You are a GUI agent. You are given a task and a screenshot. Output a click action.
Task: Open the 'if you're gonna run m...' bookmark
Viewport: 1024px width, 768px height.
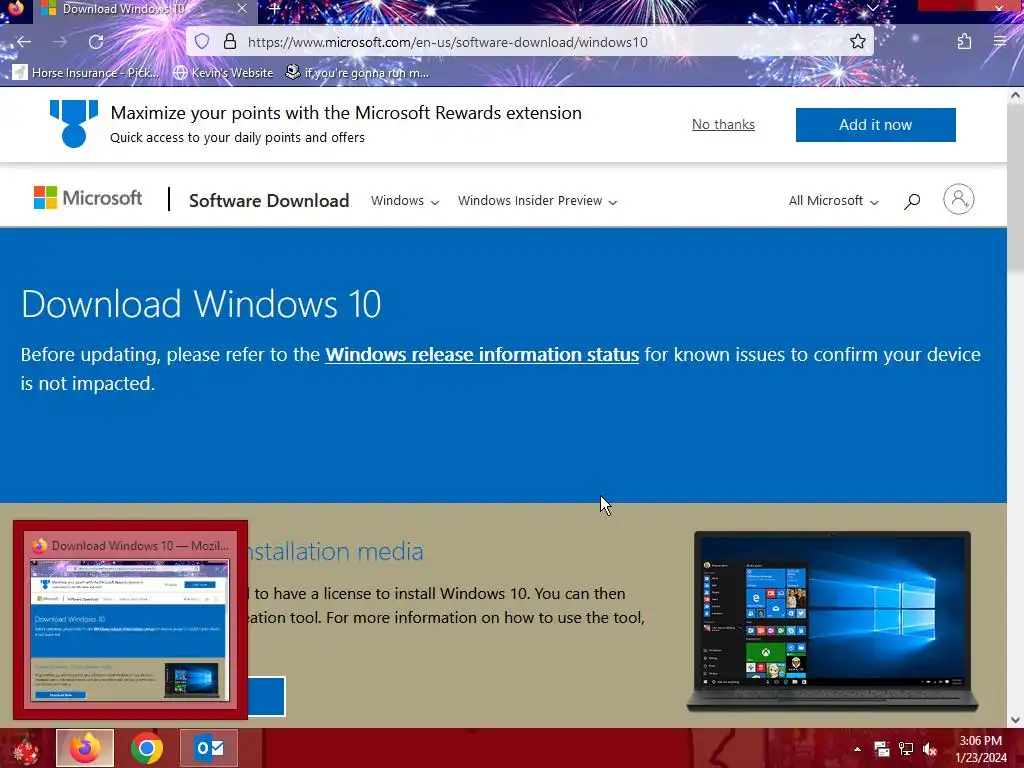click(x=357, y=72)
